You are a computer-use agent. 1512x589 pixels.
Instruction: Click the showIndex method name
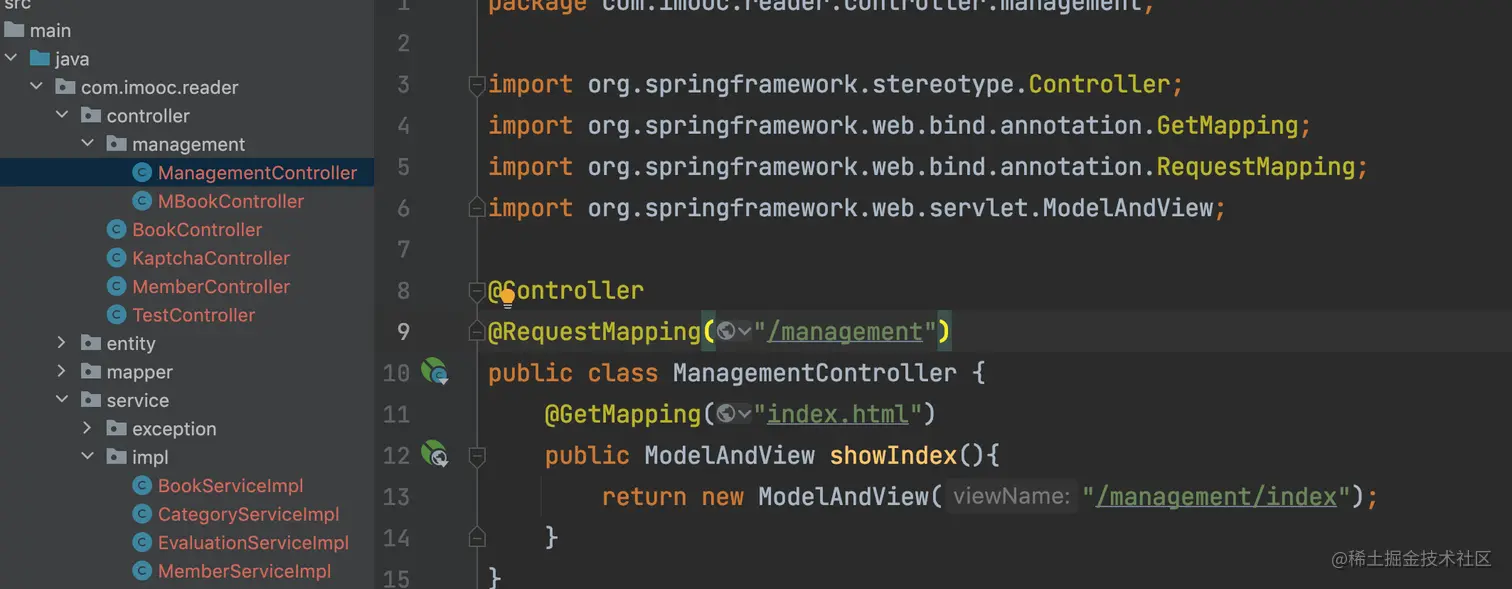click(894, 456)
